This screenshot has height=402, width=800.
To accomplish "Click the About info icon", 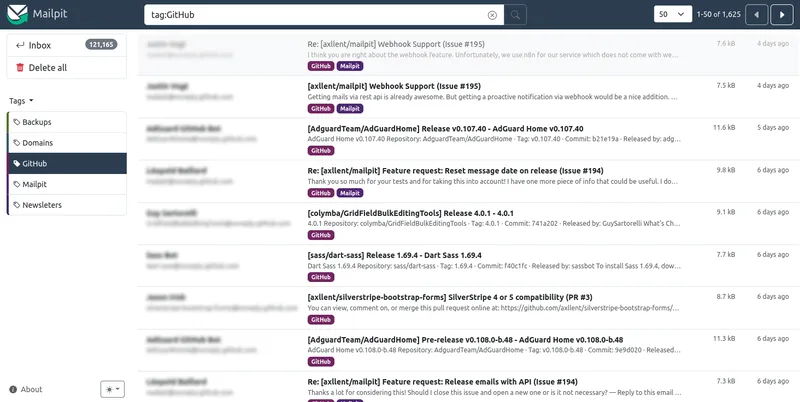I will click(13, 389).
